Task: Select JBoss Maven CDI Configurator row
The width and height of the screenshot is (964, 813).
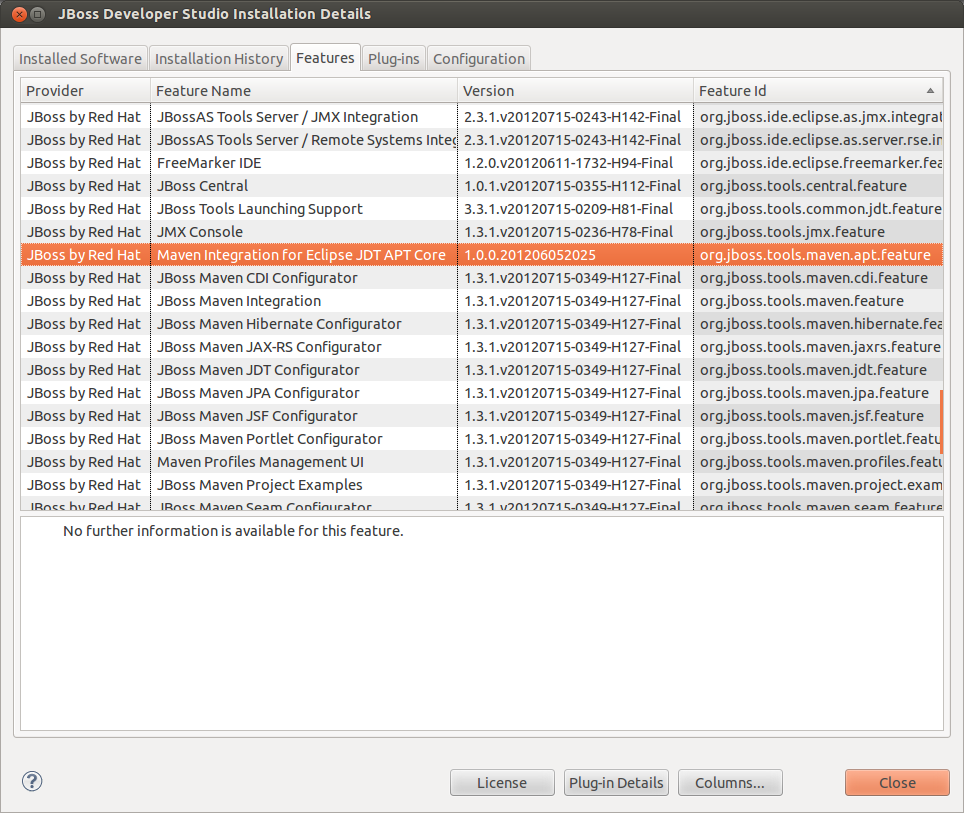Action: point(481,278)
